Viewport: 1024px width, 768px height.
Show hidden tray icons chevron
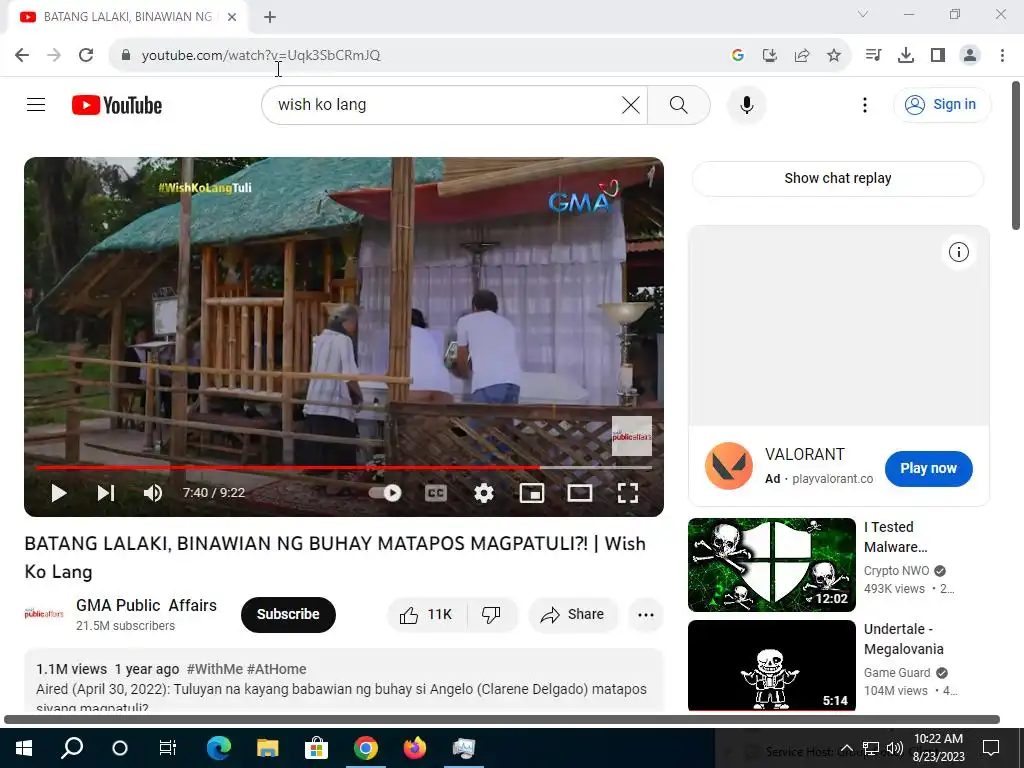pos(846,748)
